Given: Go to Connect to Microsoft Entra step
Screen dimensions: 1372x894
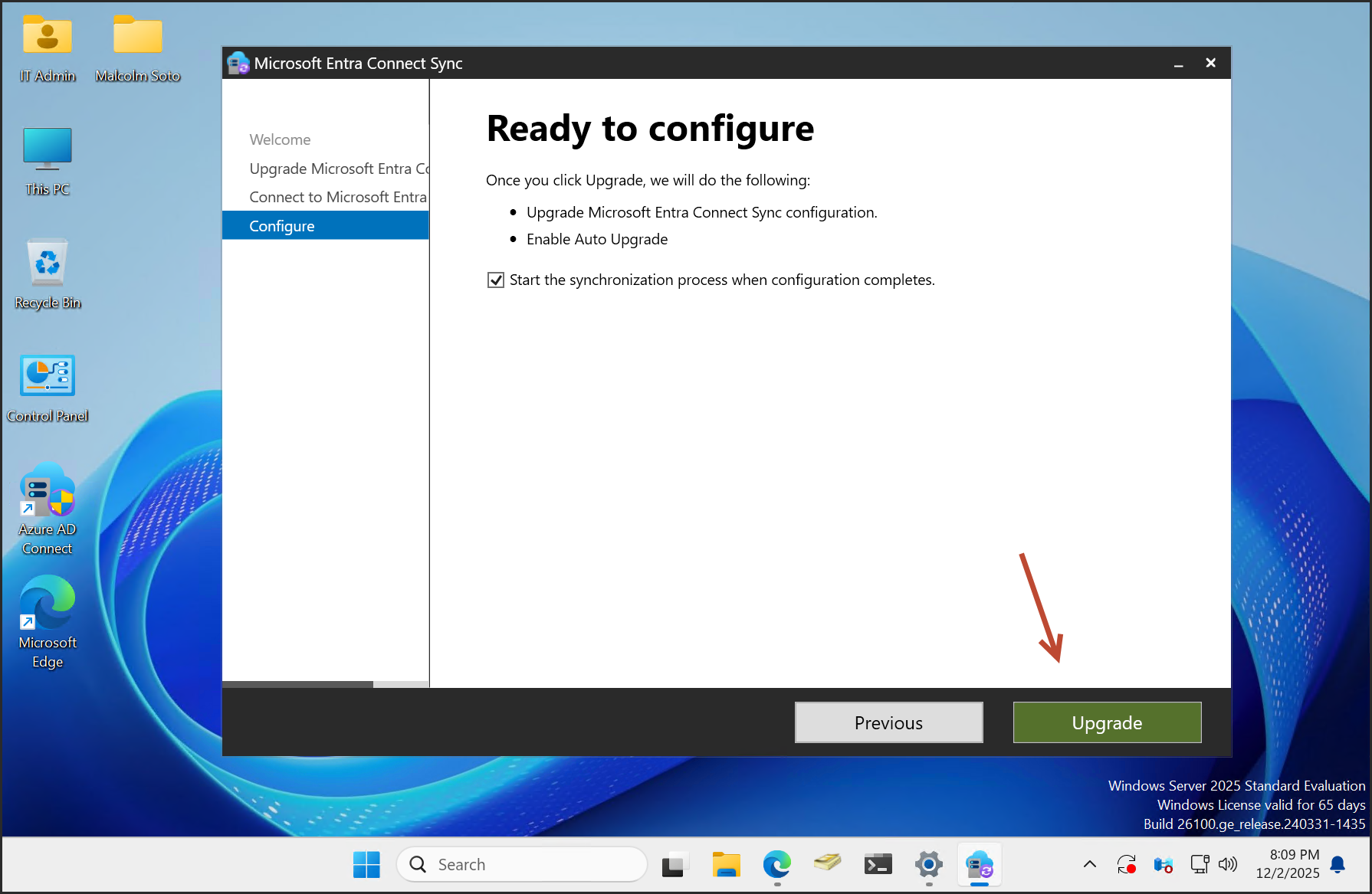Looking at the screenshot, I should 337,197.
